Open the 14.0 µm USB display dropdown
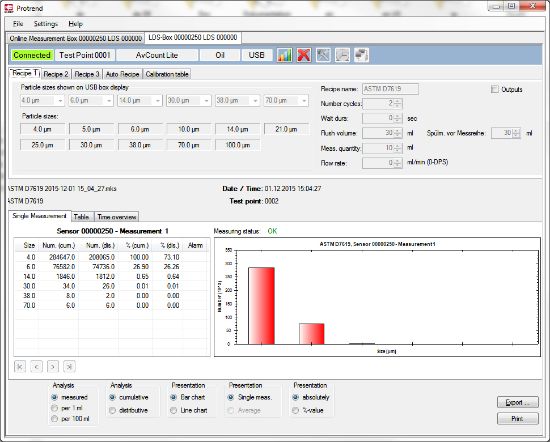This screenshot has width=550, height=442. click(157, 101)
